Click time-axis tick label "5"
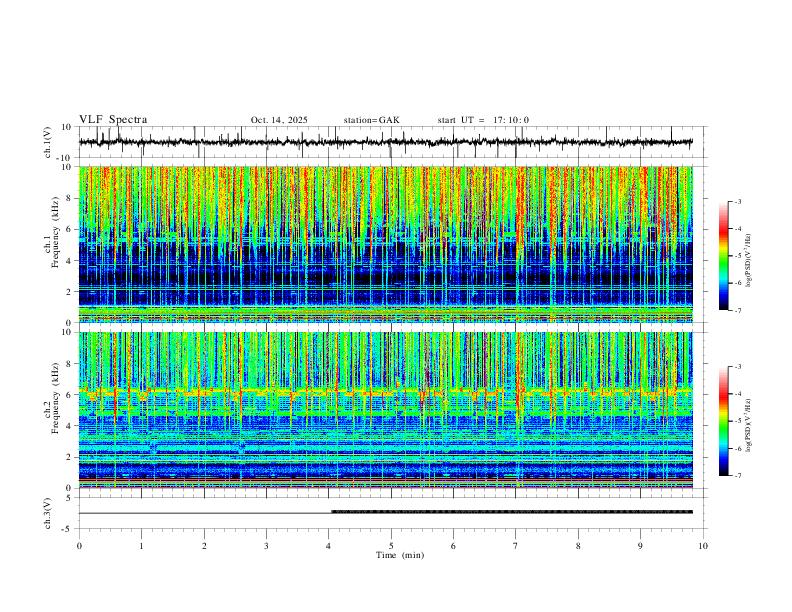Image resolution: width=792 pixels, height=612 pixels. [391, 546]
